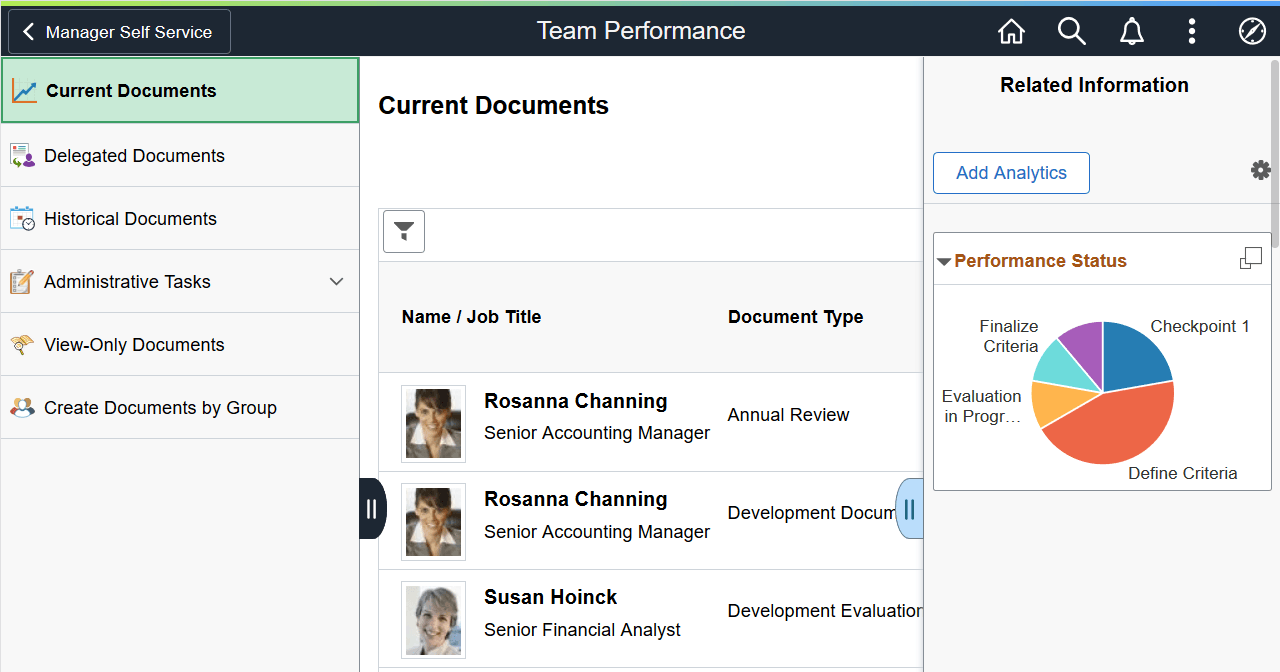Expand Administrative Tasks chevron
Screen dimensions: 1280x672
tap(336, 282)
